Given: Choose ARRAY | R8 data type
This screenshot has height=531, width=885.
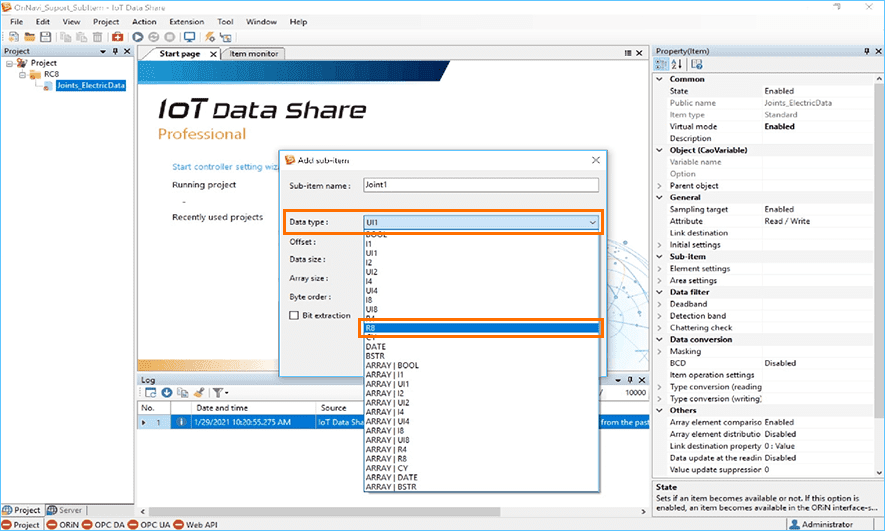Looking at the screenshot, I should (x=481, y=459).
